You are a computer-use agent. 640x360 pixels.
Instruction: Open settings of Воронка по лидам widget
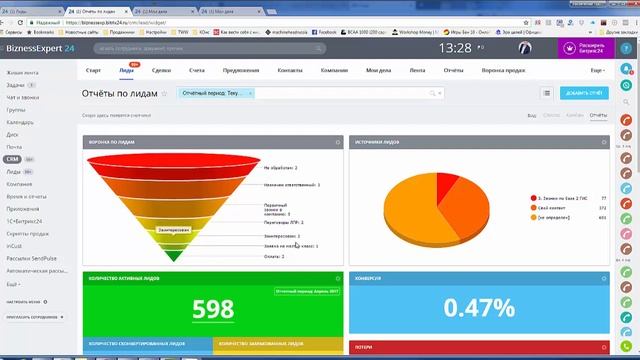tap(338, 142)
